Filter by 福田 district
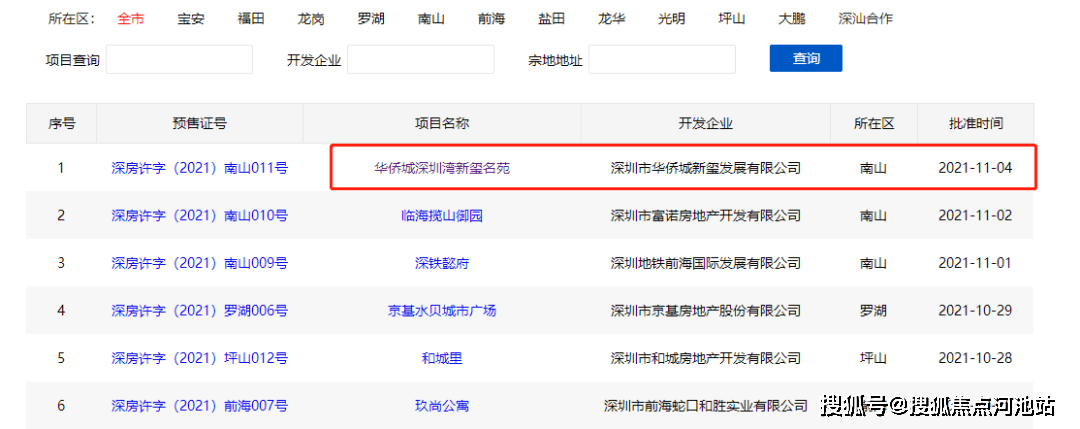Image resolution: width=1080 pixels, height=429 pixels. point(251,19)
